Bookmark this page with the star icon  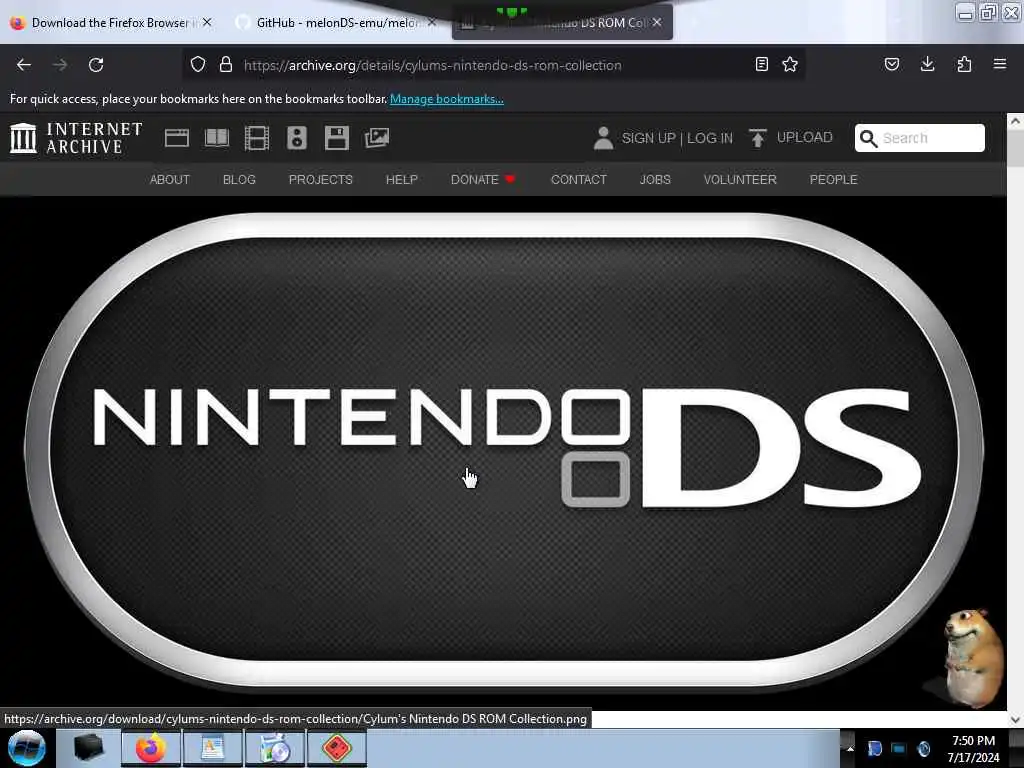(x=790, y=64)
